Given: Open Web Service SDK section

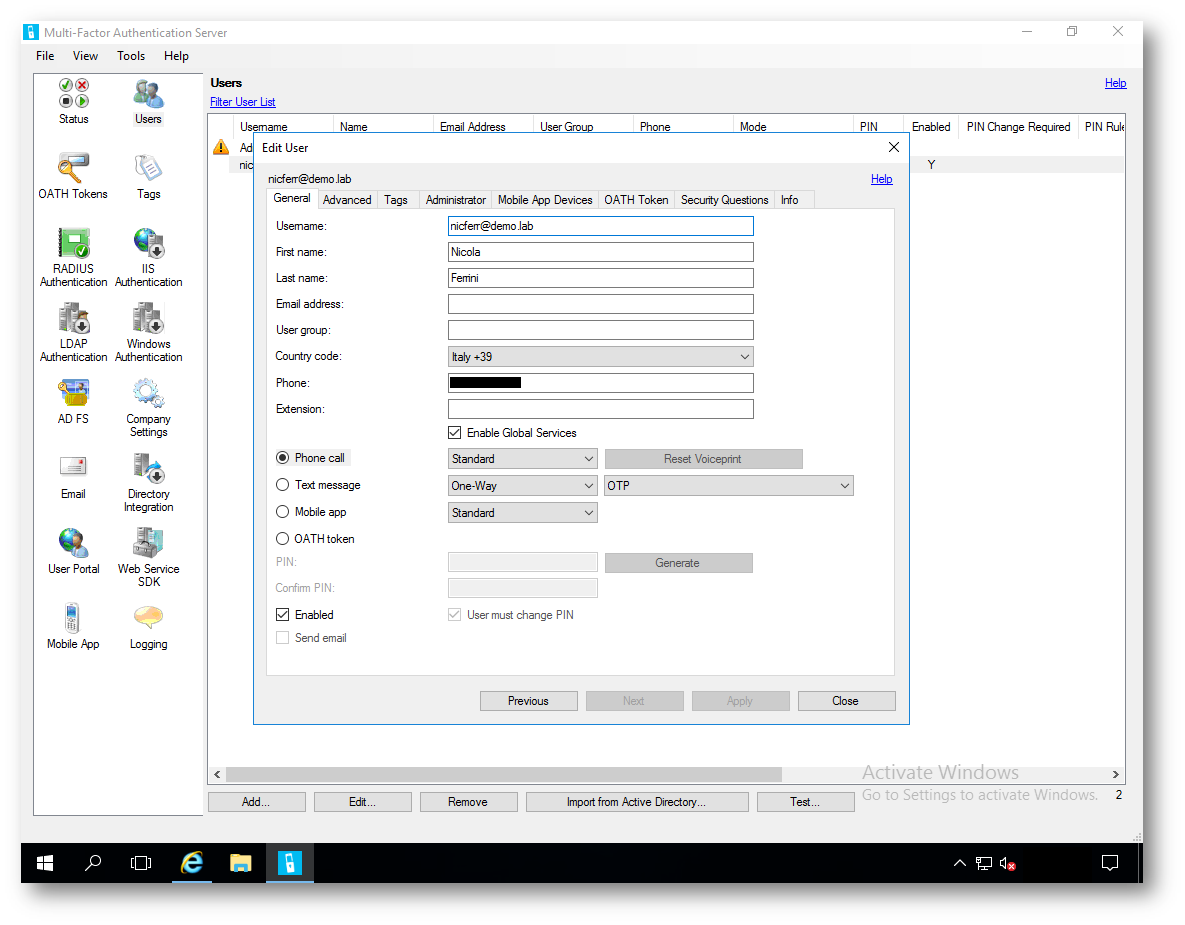Looking at the screenshot, I should tap(148, 557).
